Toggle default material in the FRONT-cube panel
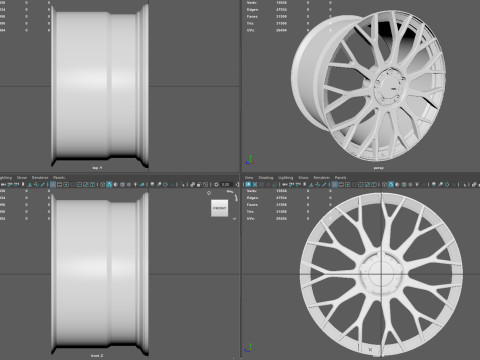Image resolution: width=480 pixels, height=360 pixels. coord(116,184)
